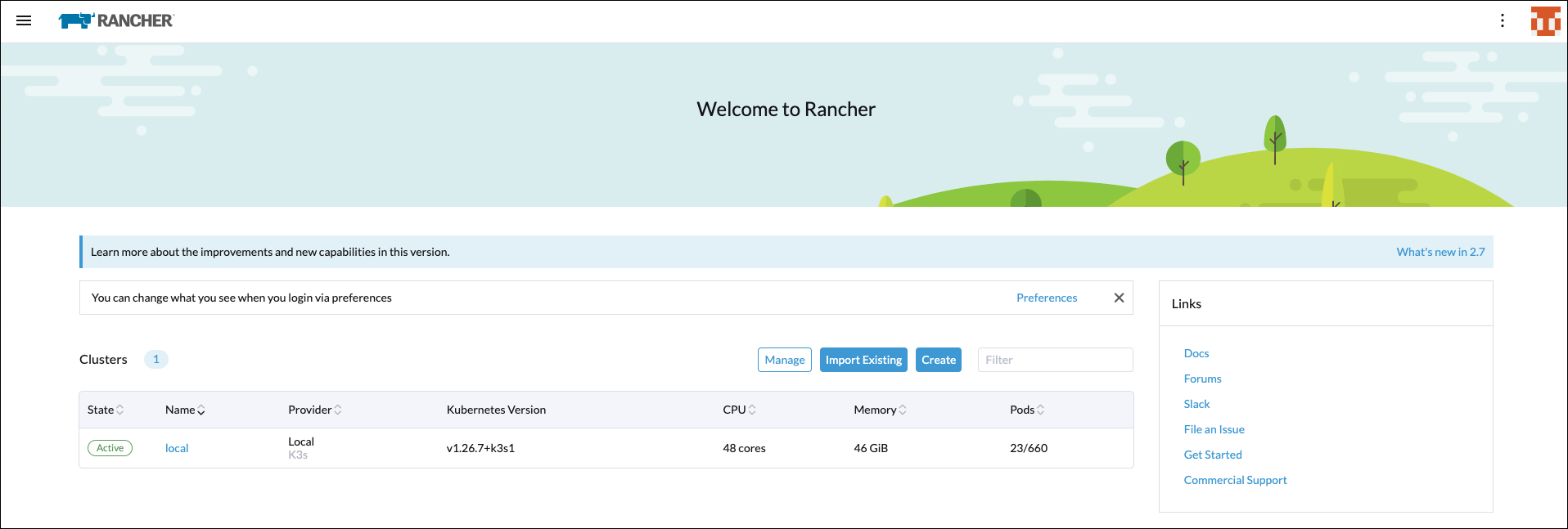Click the Active state badge
1568x529 pixels.
click(x=110, y=448)
